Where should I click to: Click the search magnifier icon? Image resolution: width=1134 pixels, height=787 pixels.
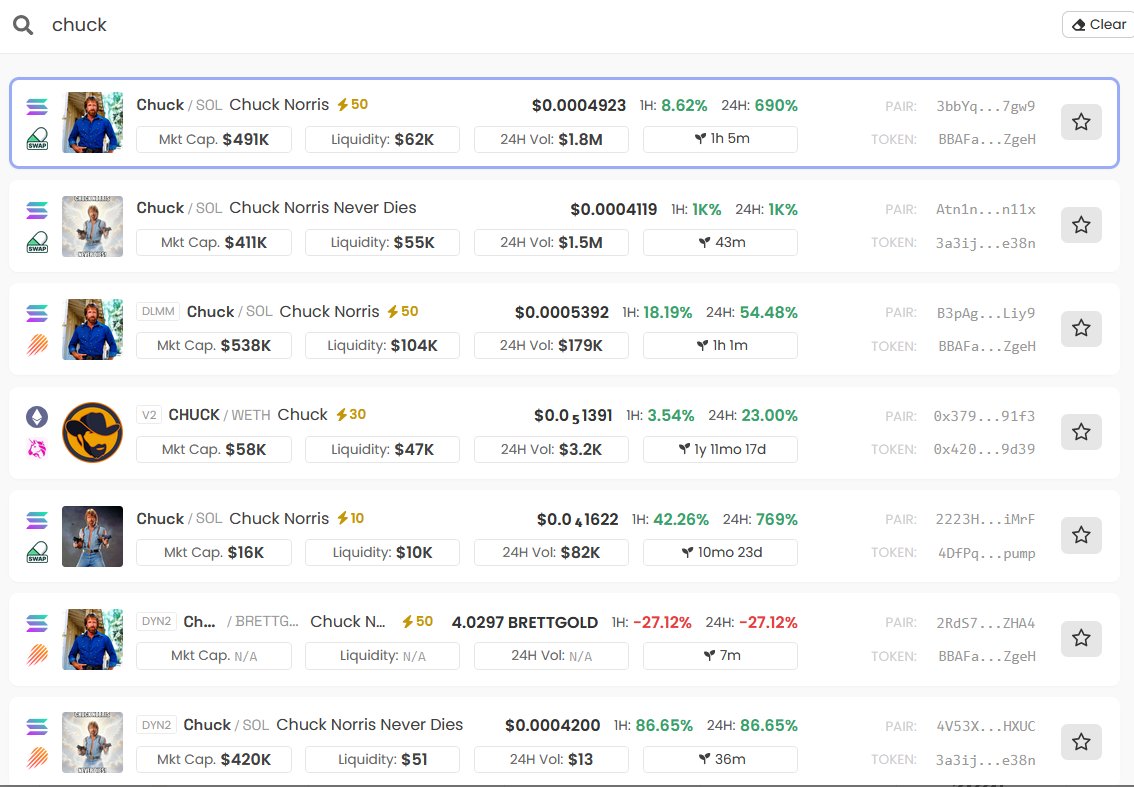click(23, 25)
